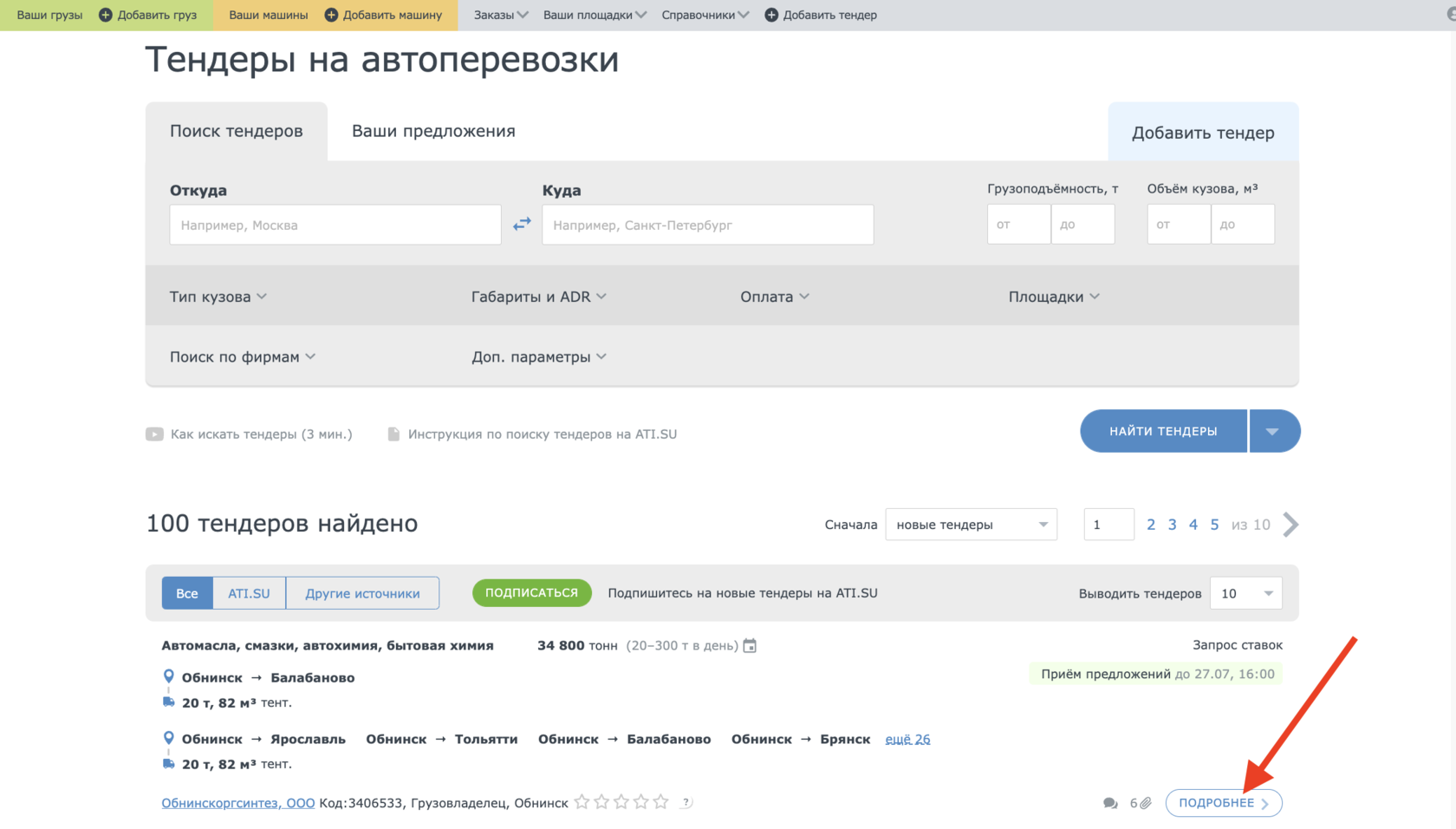Expand Доп. параметры filter

coord(539,356)
